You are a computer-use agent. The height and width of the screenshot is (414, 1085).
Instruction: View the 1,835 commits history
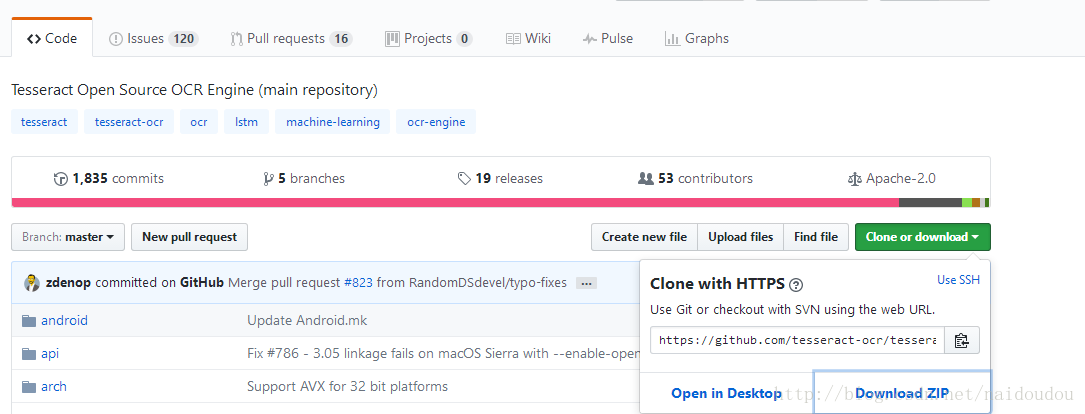click(109, 178)
